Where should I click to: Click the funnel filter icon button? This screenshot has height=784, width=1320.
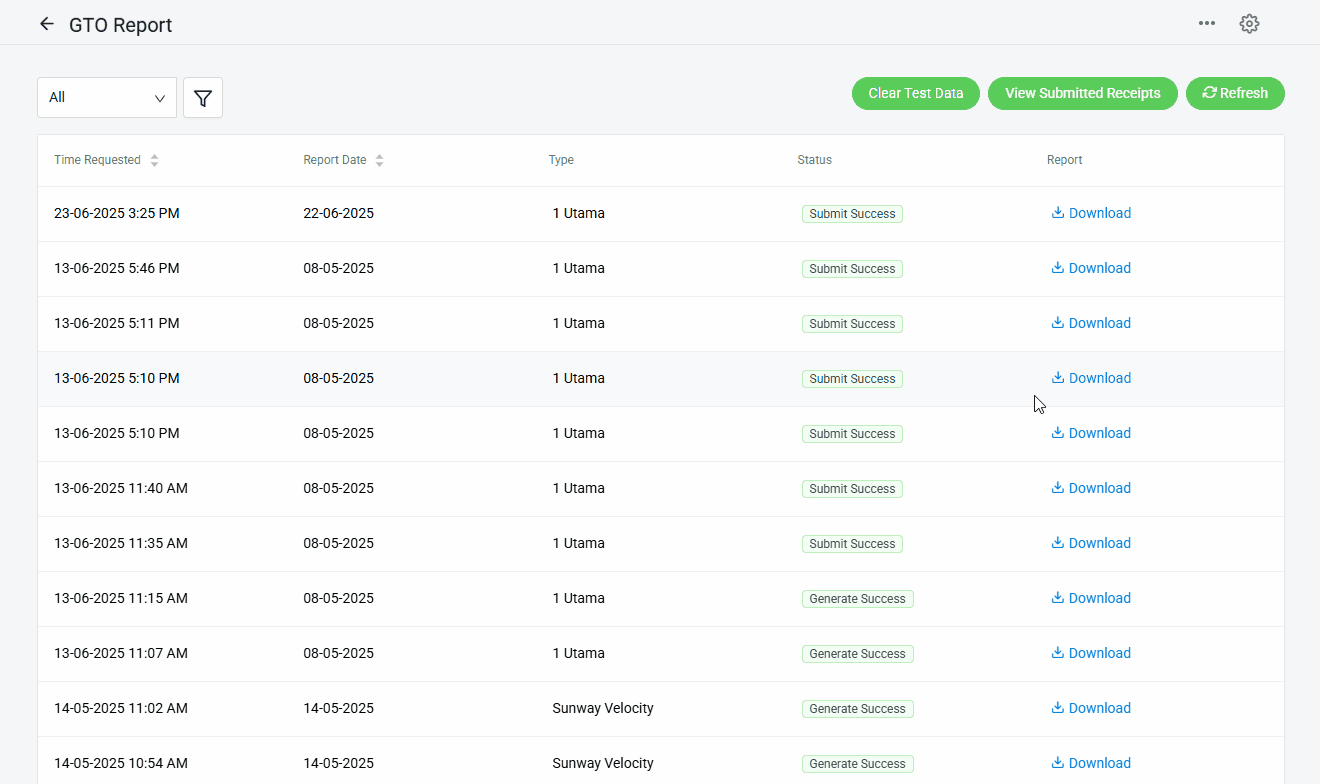(203, 98)
